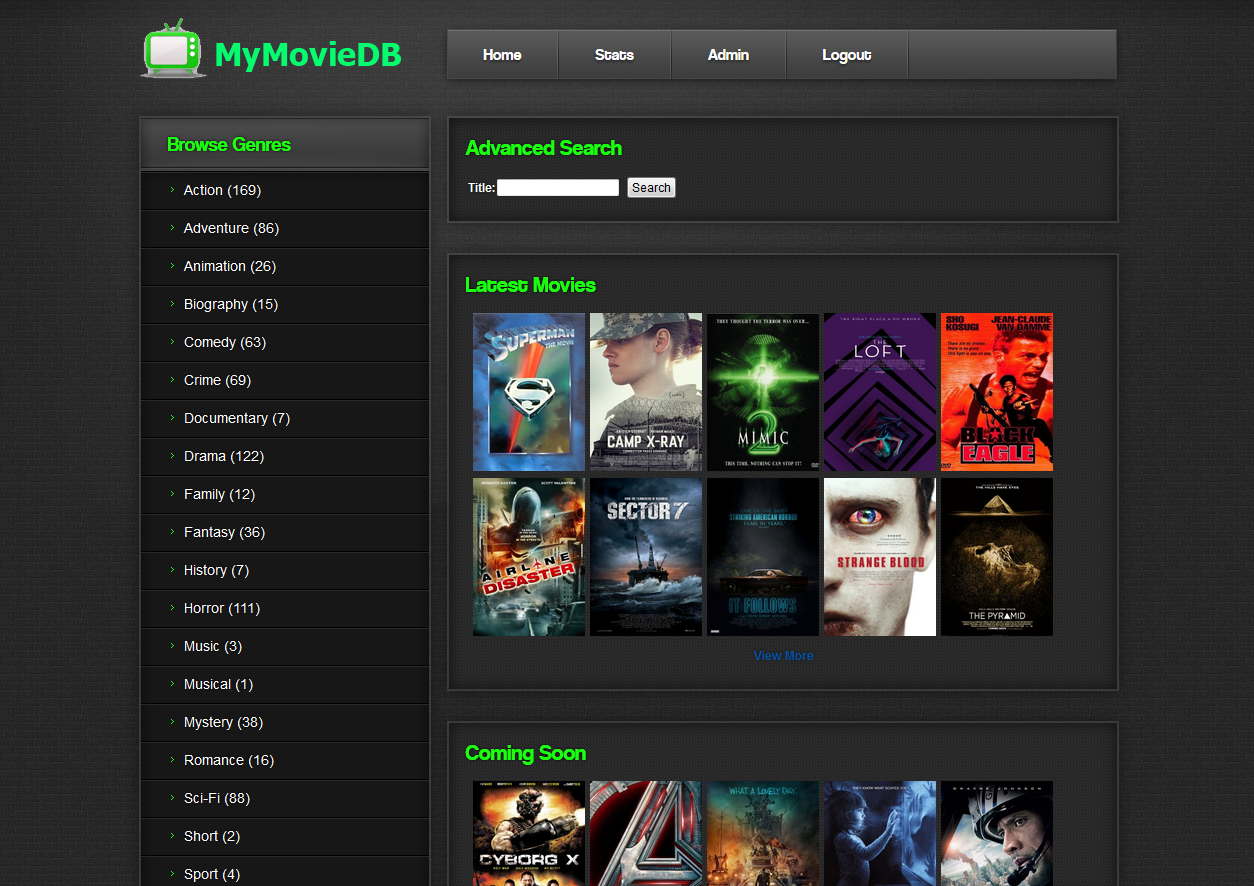Viewport: 1254px width, 886px height.
Task: Switch to the Stats page
Action: click(x=613, y=54)
